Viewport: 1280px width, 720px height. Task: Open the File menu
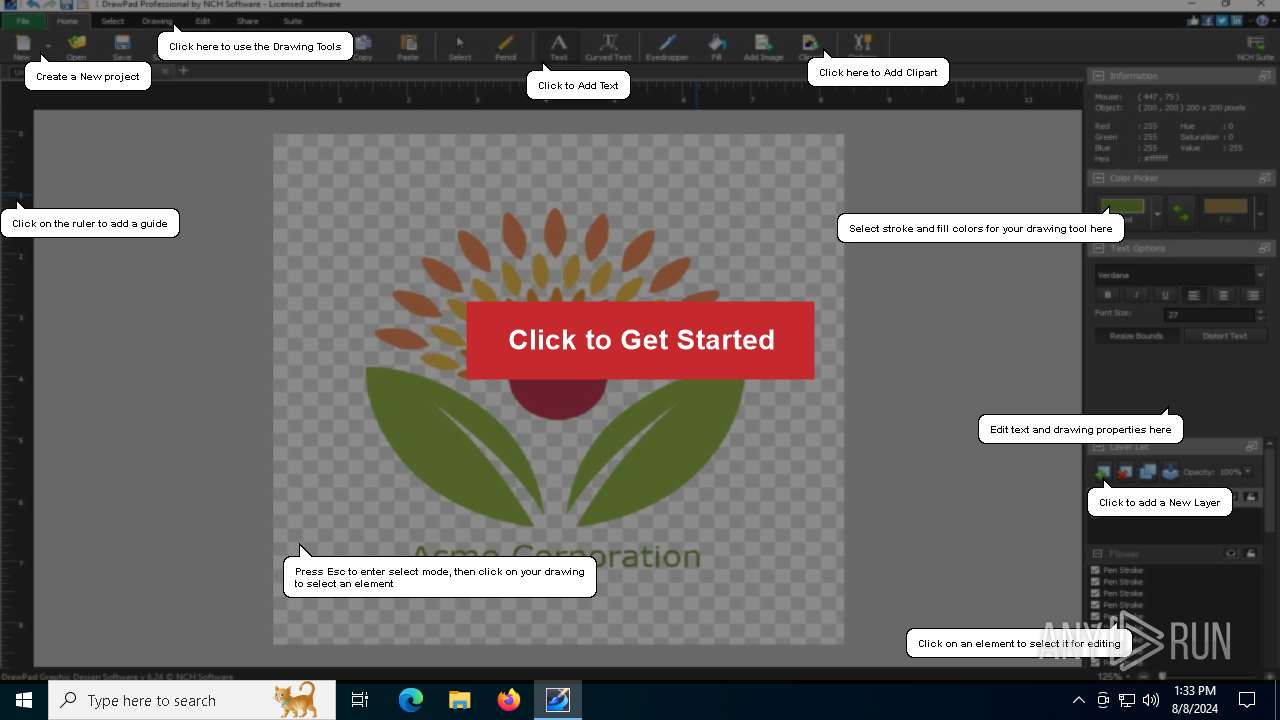point(22,21)
